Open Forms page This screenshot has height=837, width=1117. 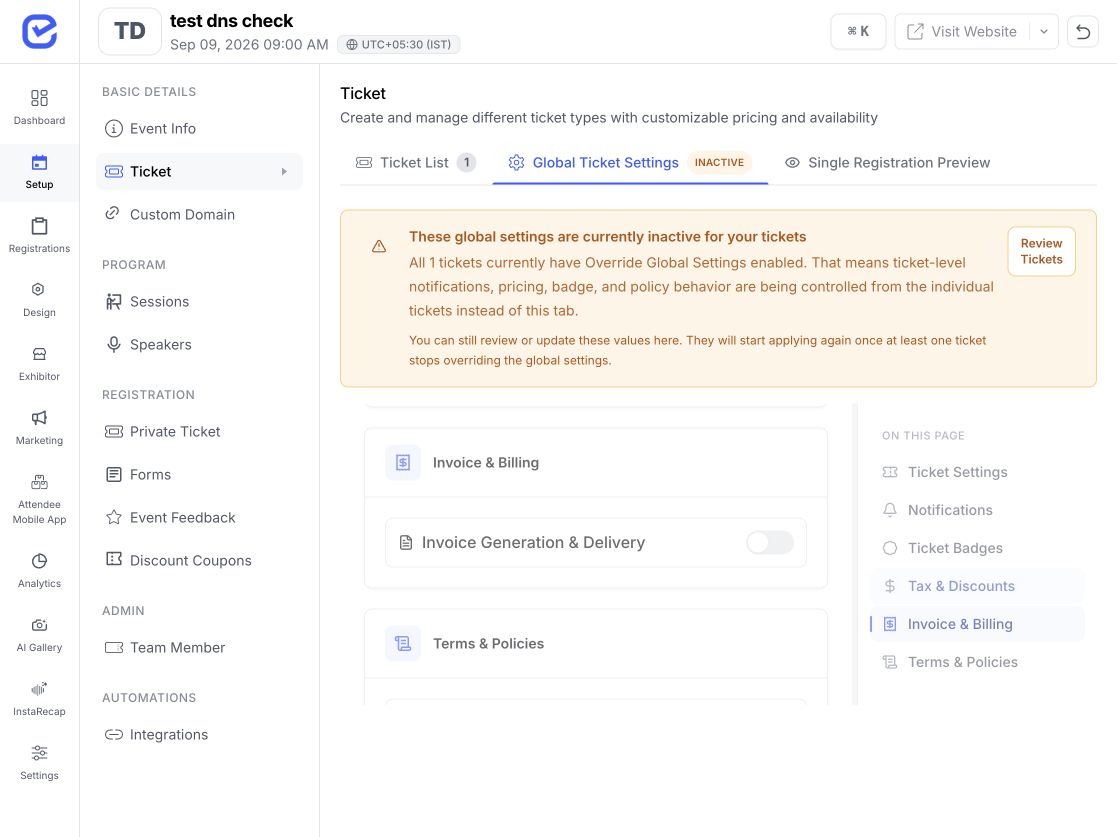[x=199, y=474]
